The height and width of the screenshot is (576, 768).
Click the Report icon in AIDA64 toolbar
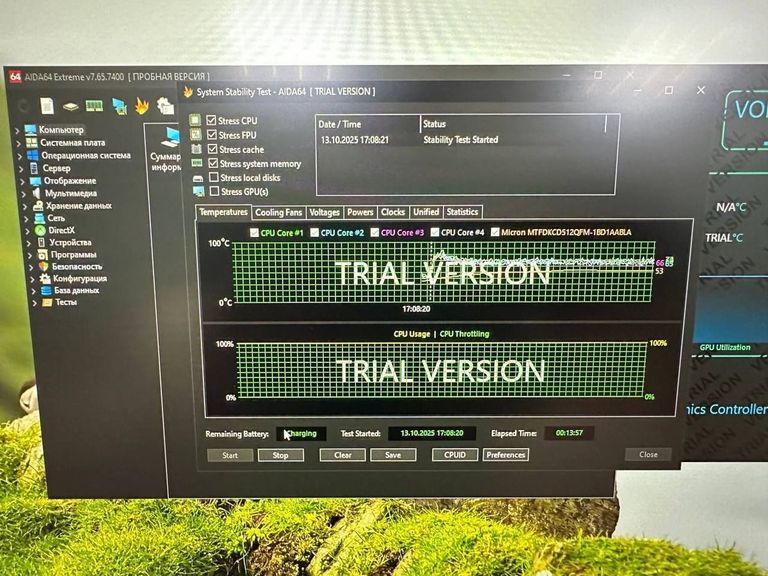coord(47,106)
